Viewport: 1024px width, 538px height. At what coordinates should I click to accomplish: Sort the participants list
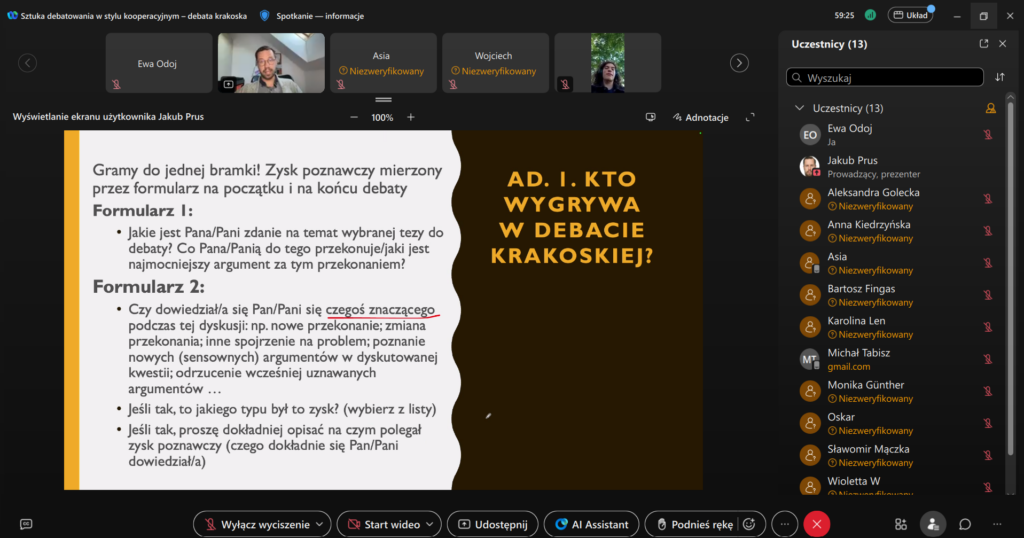(1000, 77)
